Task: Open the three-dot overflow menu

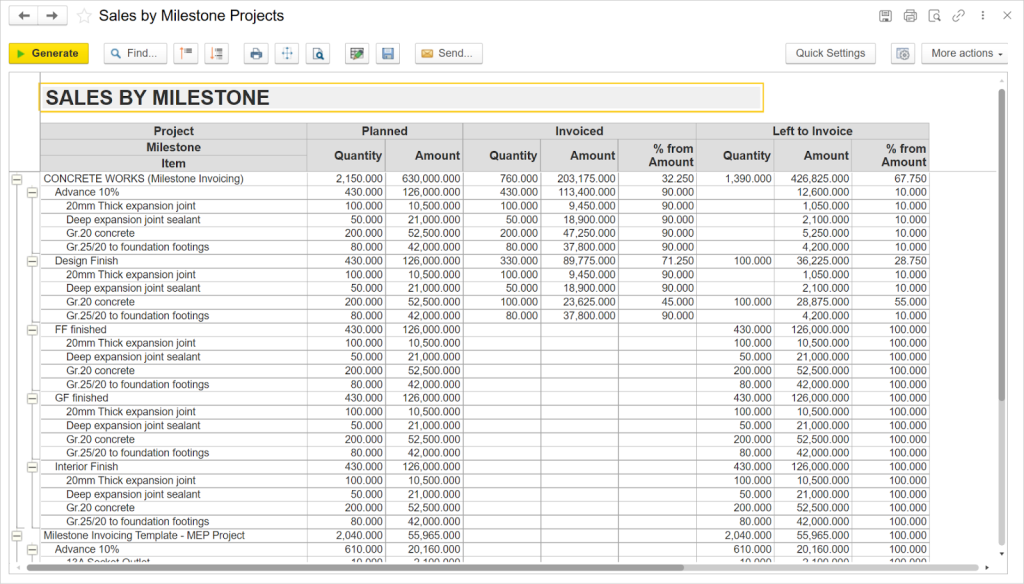Action: click(983, 15)
